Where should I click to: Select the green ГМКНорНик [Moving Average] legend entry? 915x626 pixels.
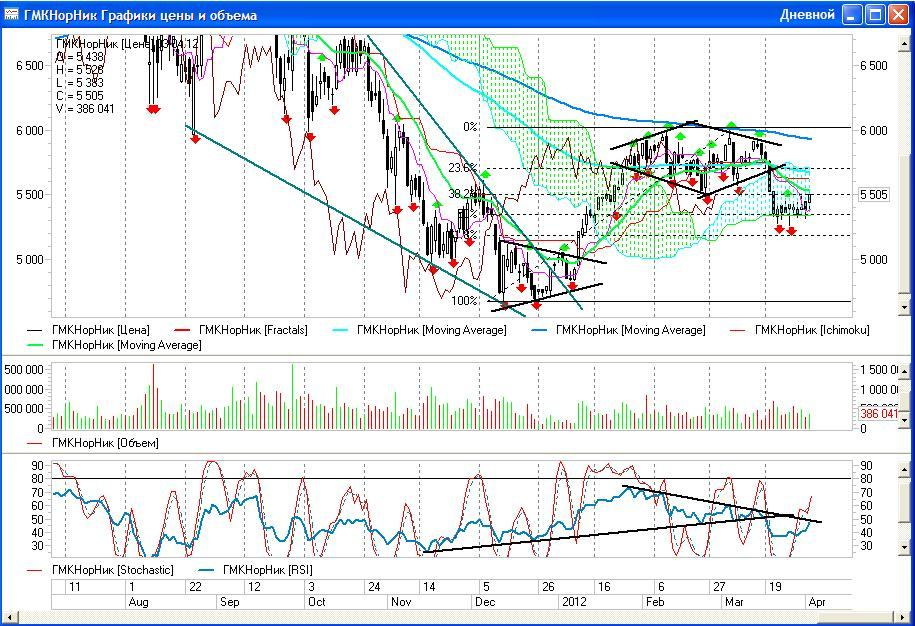click(x=114, y=345)
